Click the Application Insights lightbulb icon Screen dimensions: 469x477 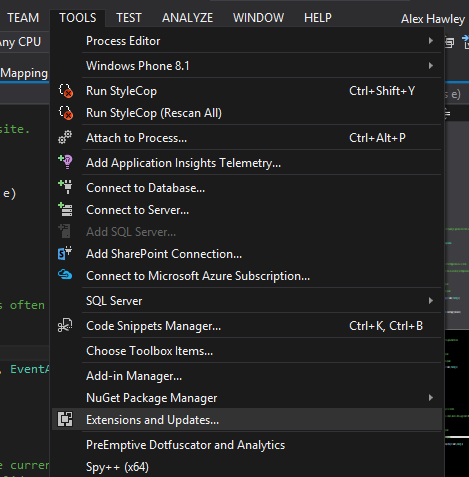tap(65, 162)
